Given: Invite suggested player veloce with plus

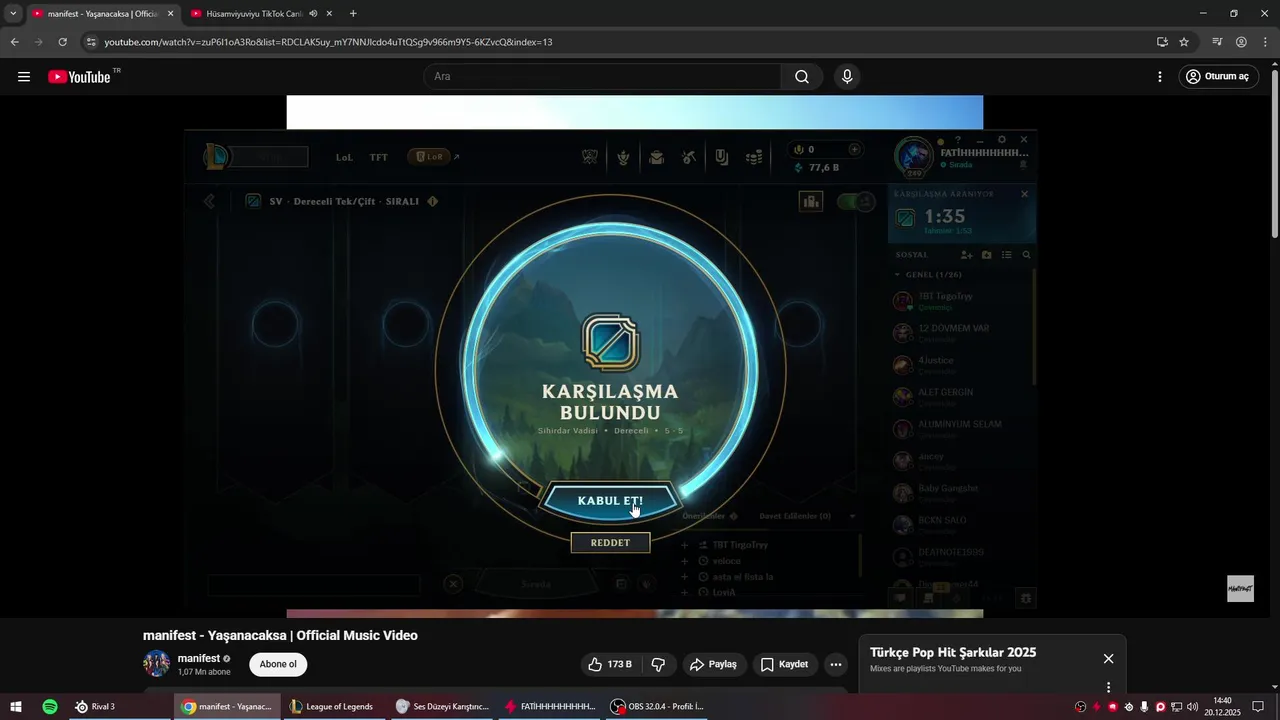Looking at the screenshot, I should 685,561.
